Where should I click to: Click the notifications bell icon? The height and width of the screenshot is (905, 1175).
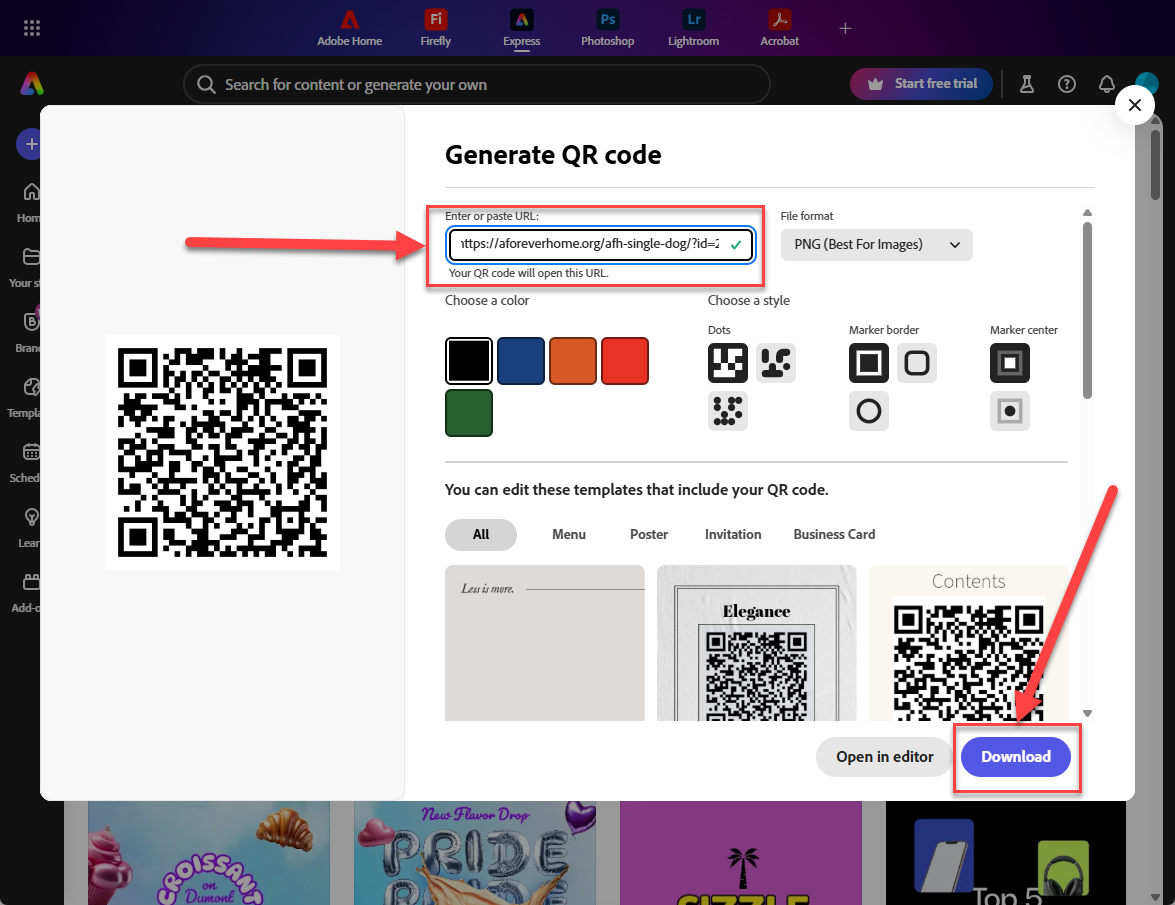pos(1106,84)
